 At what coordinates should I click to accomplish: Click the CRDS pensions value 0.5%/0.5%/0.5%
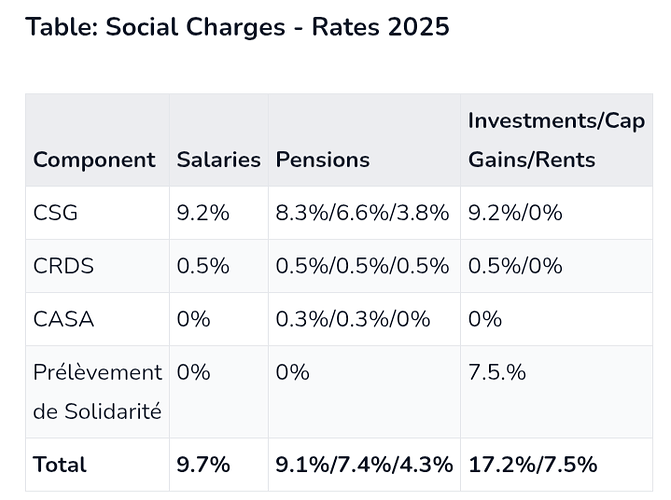tap(362, 266)
